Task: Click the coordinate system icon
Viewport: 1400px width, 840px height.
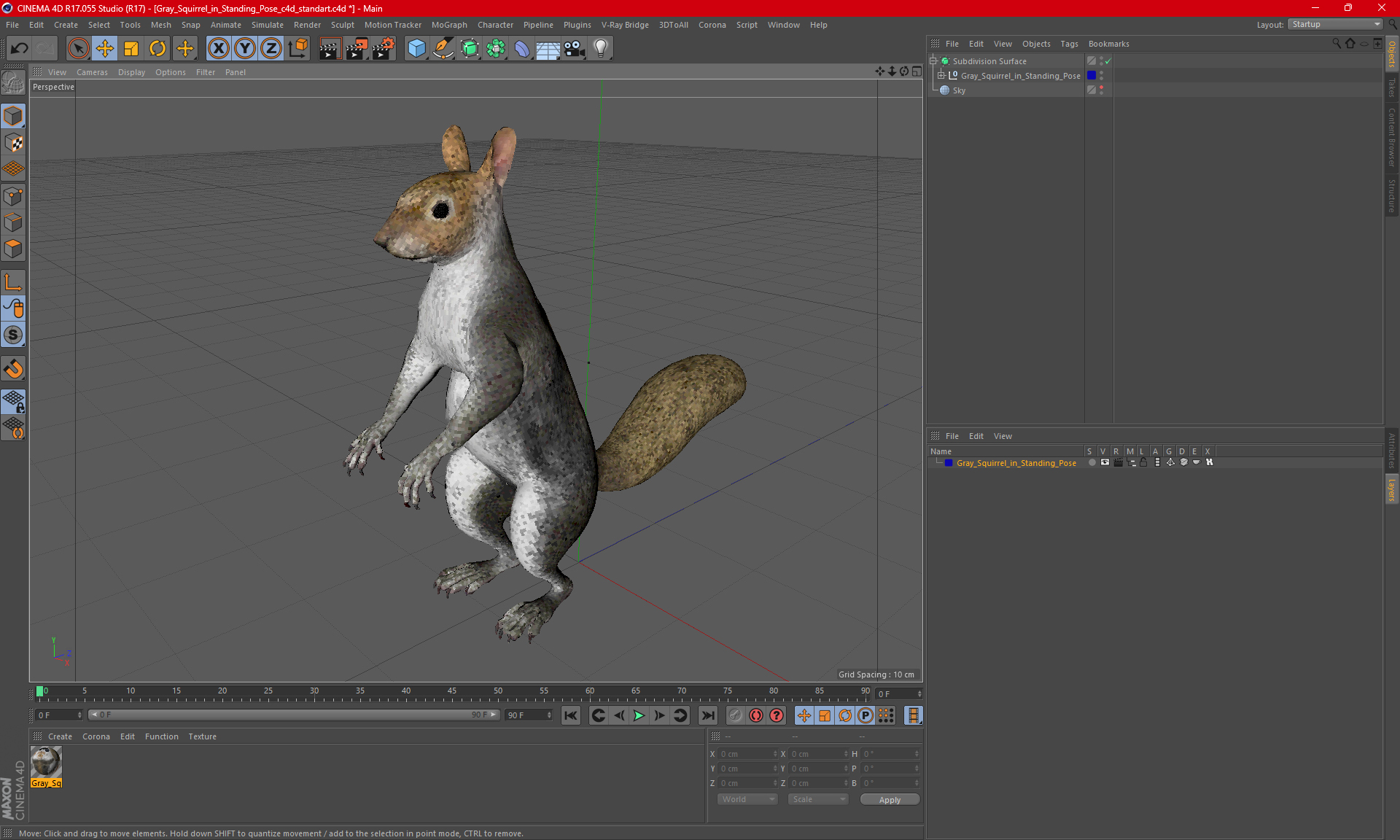Action: pyautogui.click(x=298, y=48)
